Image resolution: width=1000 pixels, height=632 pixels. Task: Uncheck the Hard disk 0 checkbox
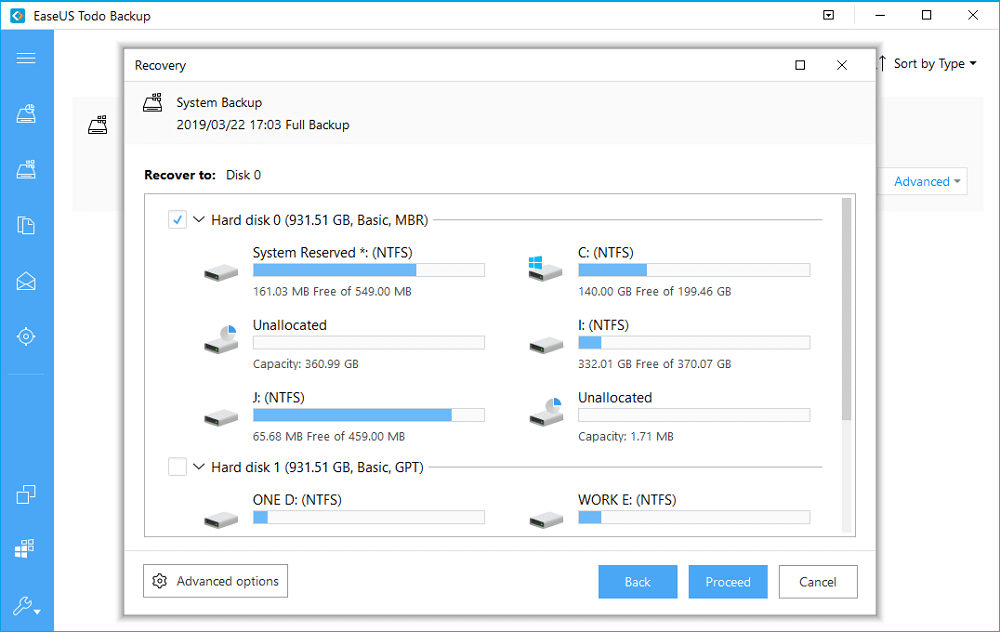coord(177,220)
